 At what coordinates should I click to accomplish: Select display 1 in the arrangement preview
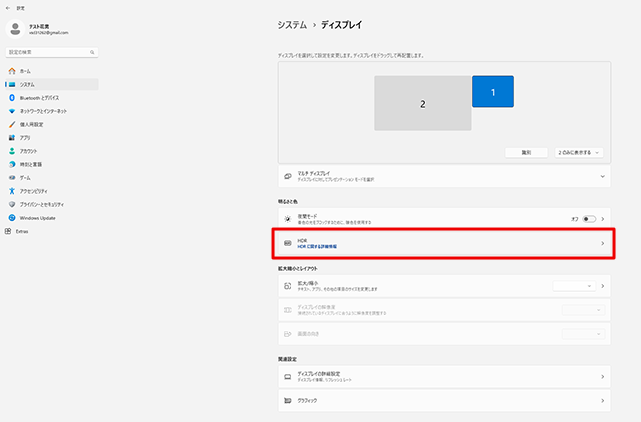click(492, 91)
